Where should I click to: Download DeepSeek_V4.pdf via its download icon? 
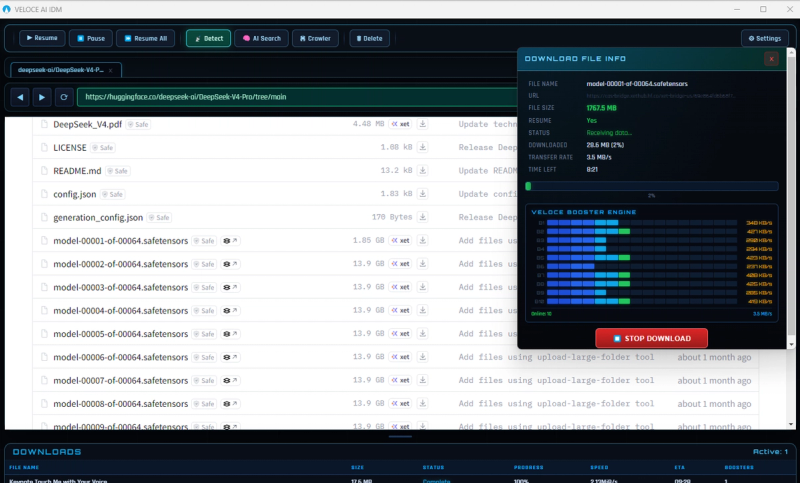[422, 124]
